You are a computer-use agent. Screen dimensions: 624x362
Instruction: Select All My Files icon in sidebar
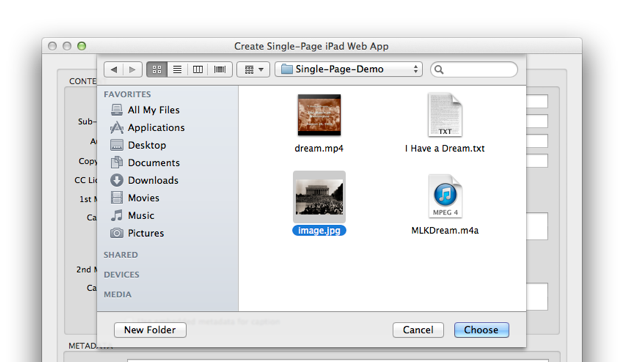(x=117, y=110)
